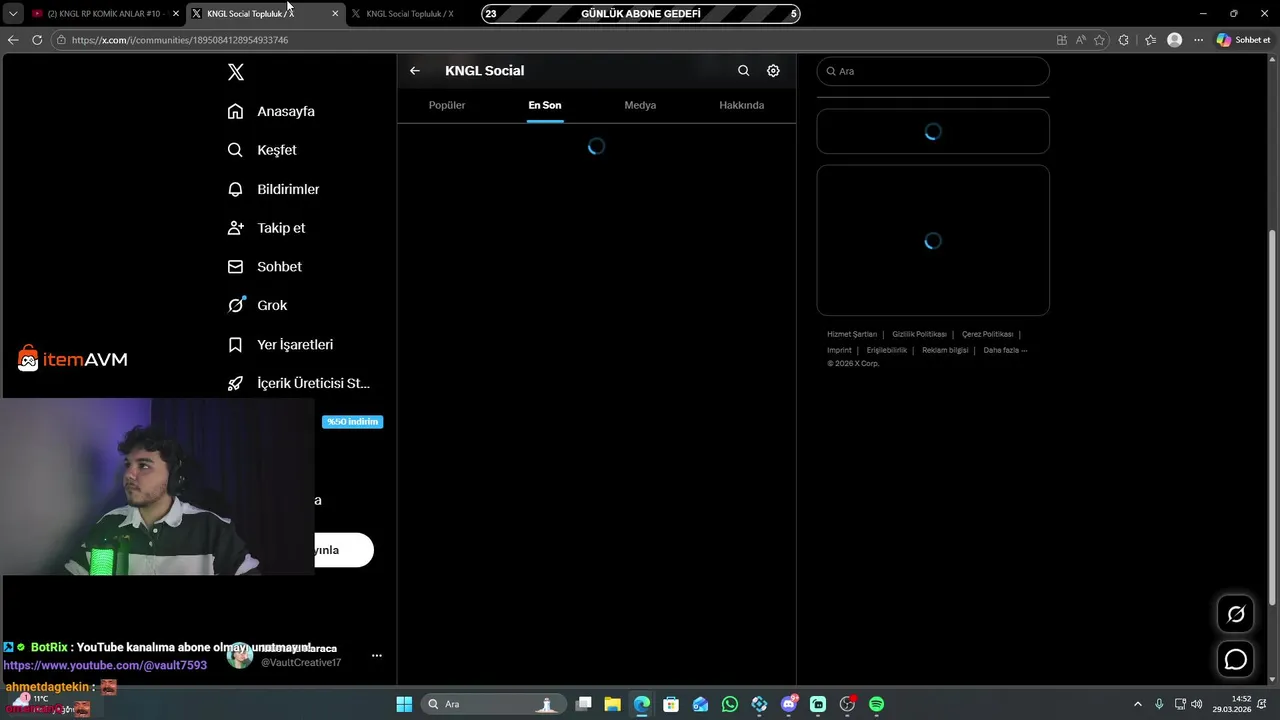
Task: Open WhatsApp from the taskbar
Action: coord(730,704)
